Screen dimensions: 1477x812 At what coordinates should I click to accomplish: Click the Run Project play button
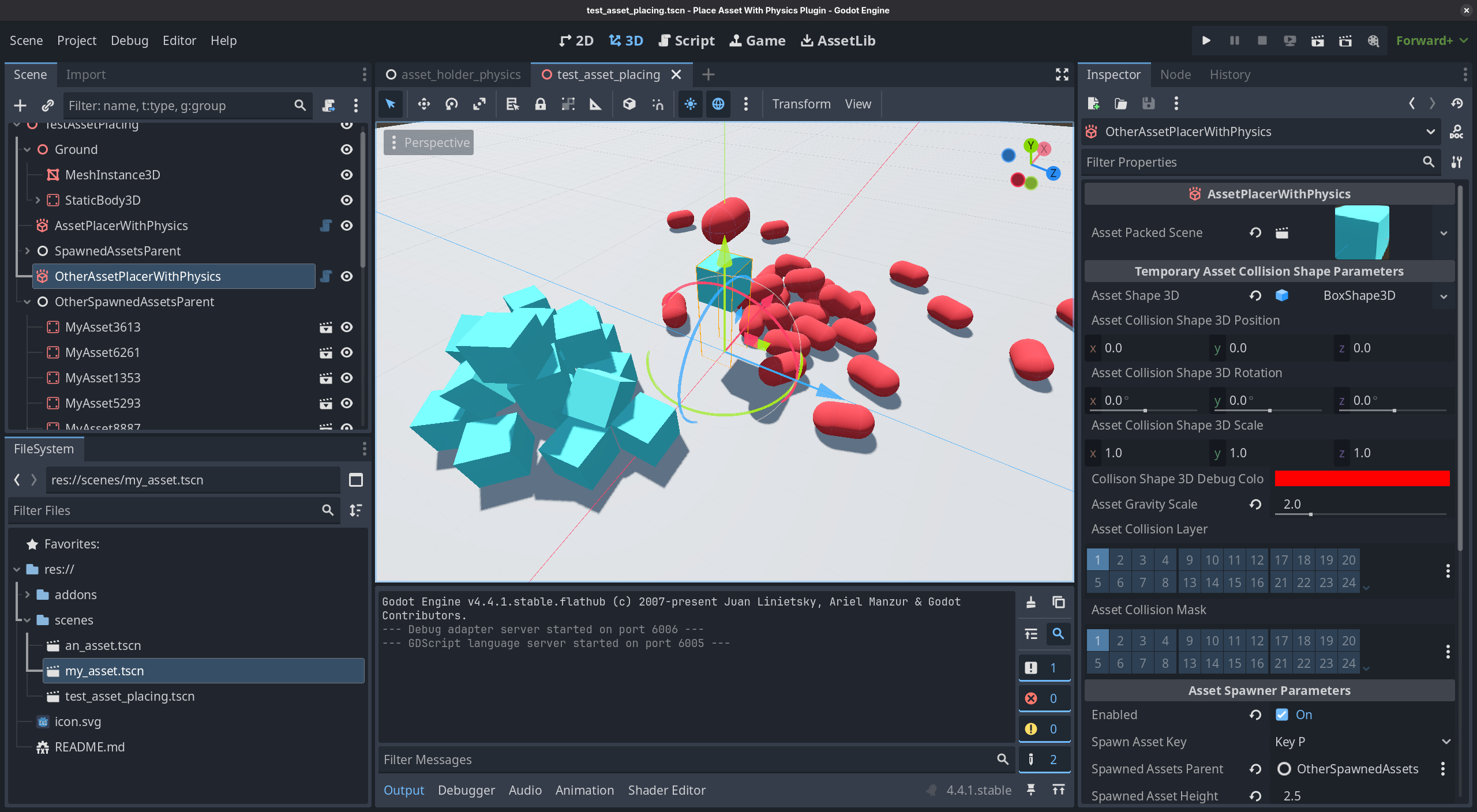click(x=1206, y=40)
